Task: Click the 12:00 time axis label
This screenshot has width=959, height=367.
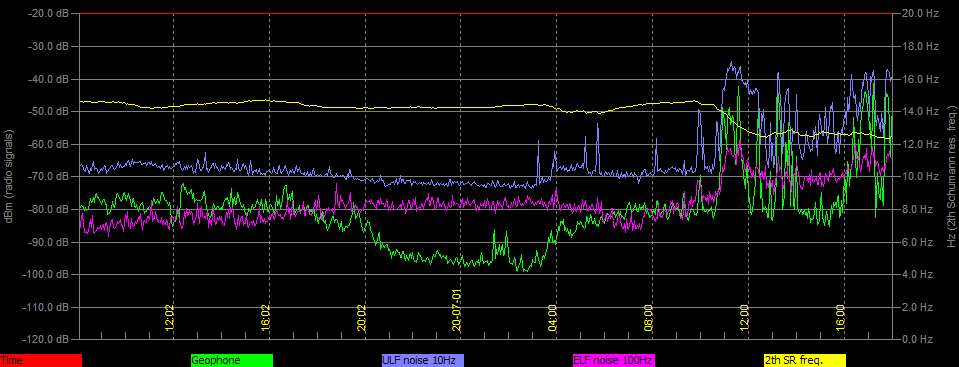Action: [745, 318]
